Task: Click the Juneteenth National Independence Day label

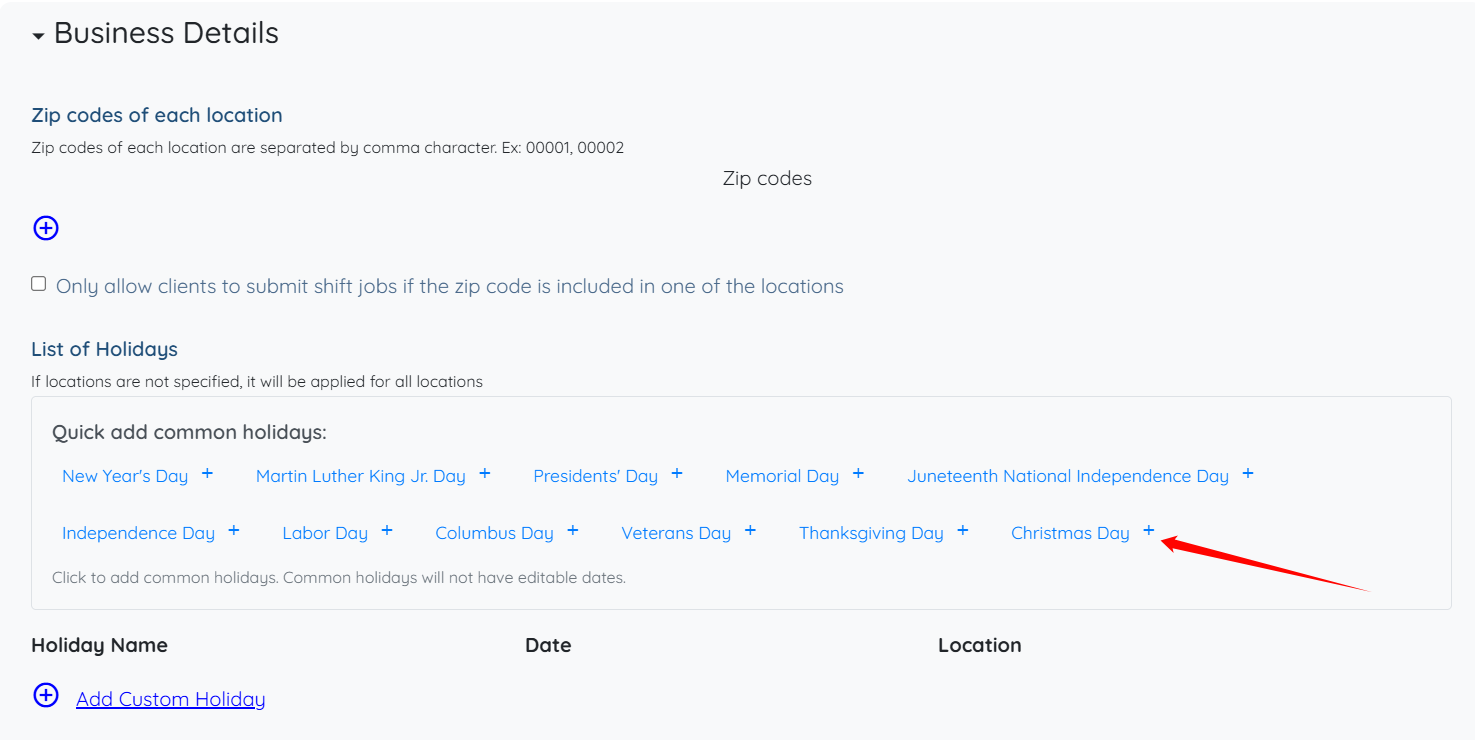Action: tap(1067, 476)
